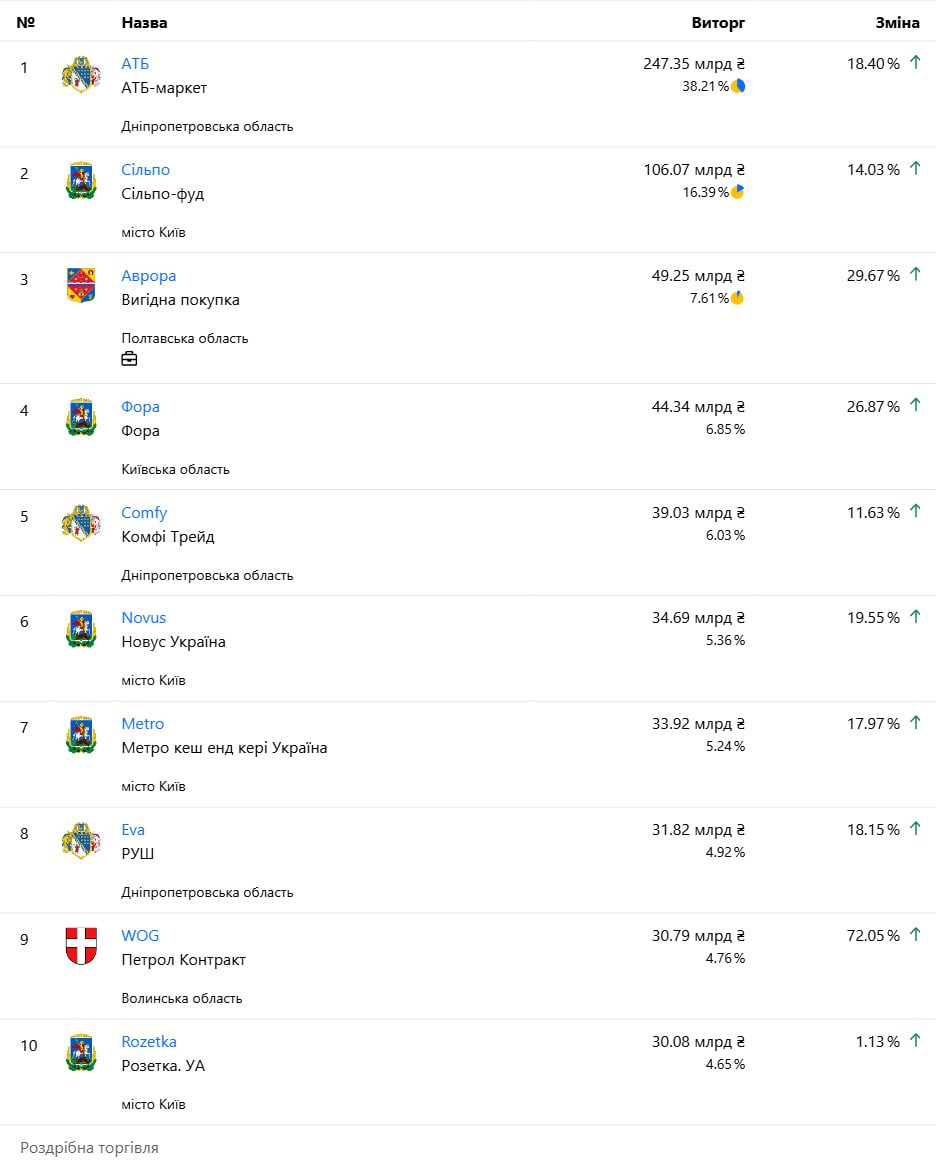Open the АТБ company link
The image size is (936, 1166).
135,64
